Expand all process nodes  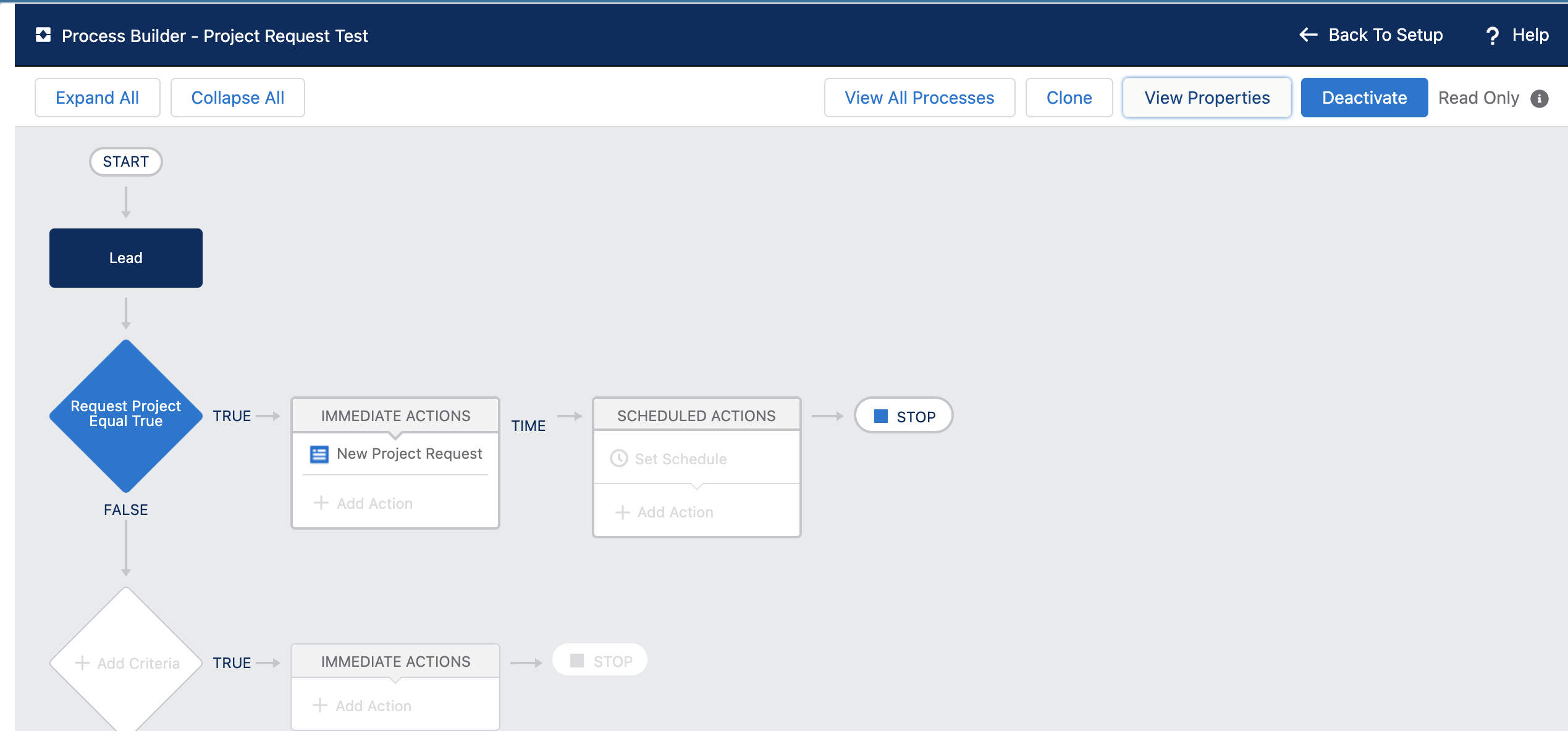pyautogui.click(x=98, y=98)
